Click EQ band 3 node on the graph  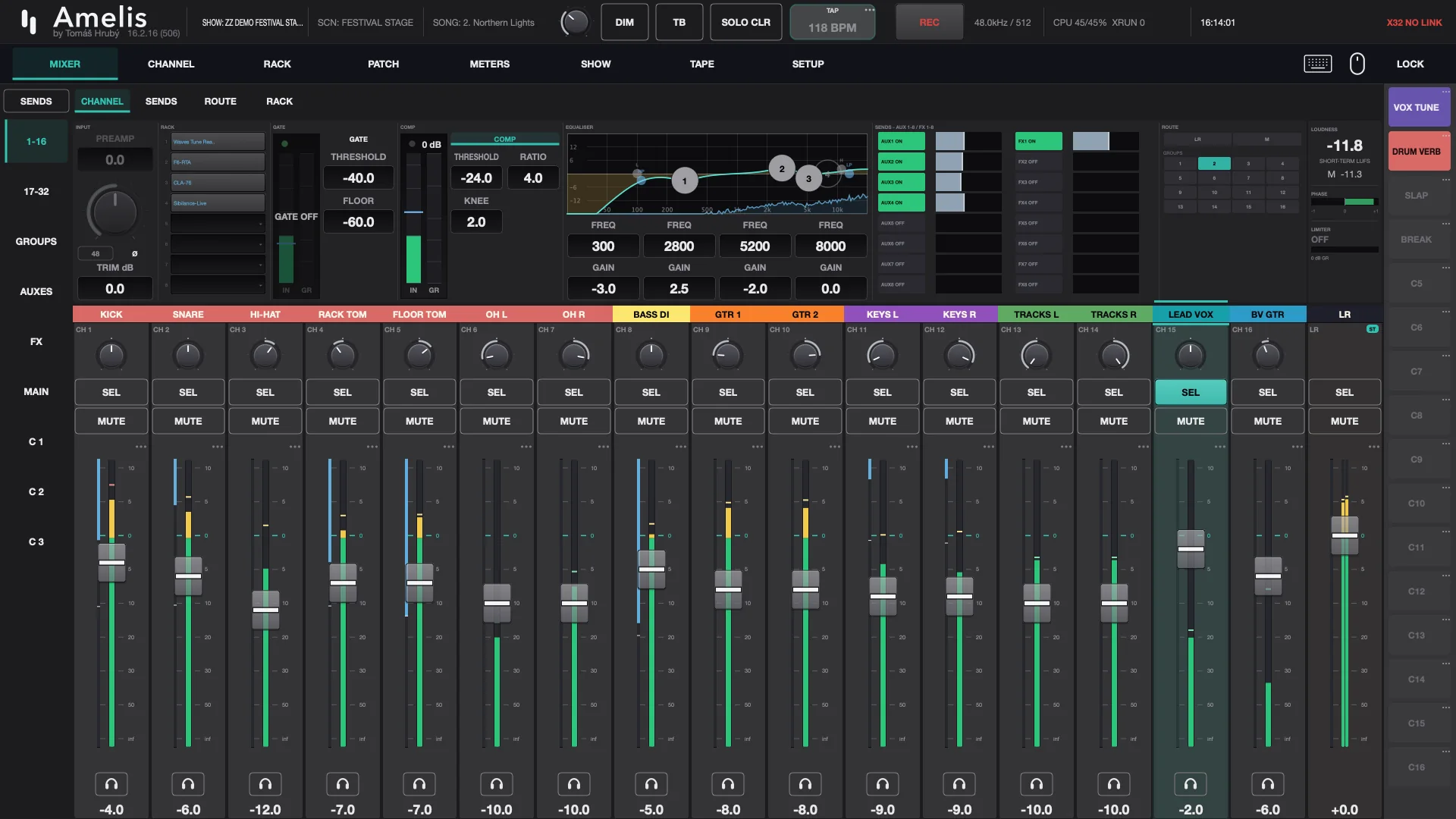[x=808, y=179]
